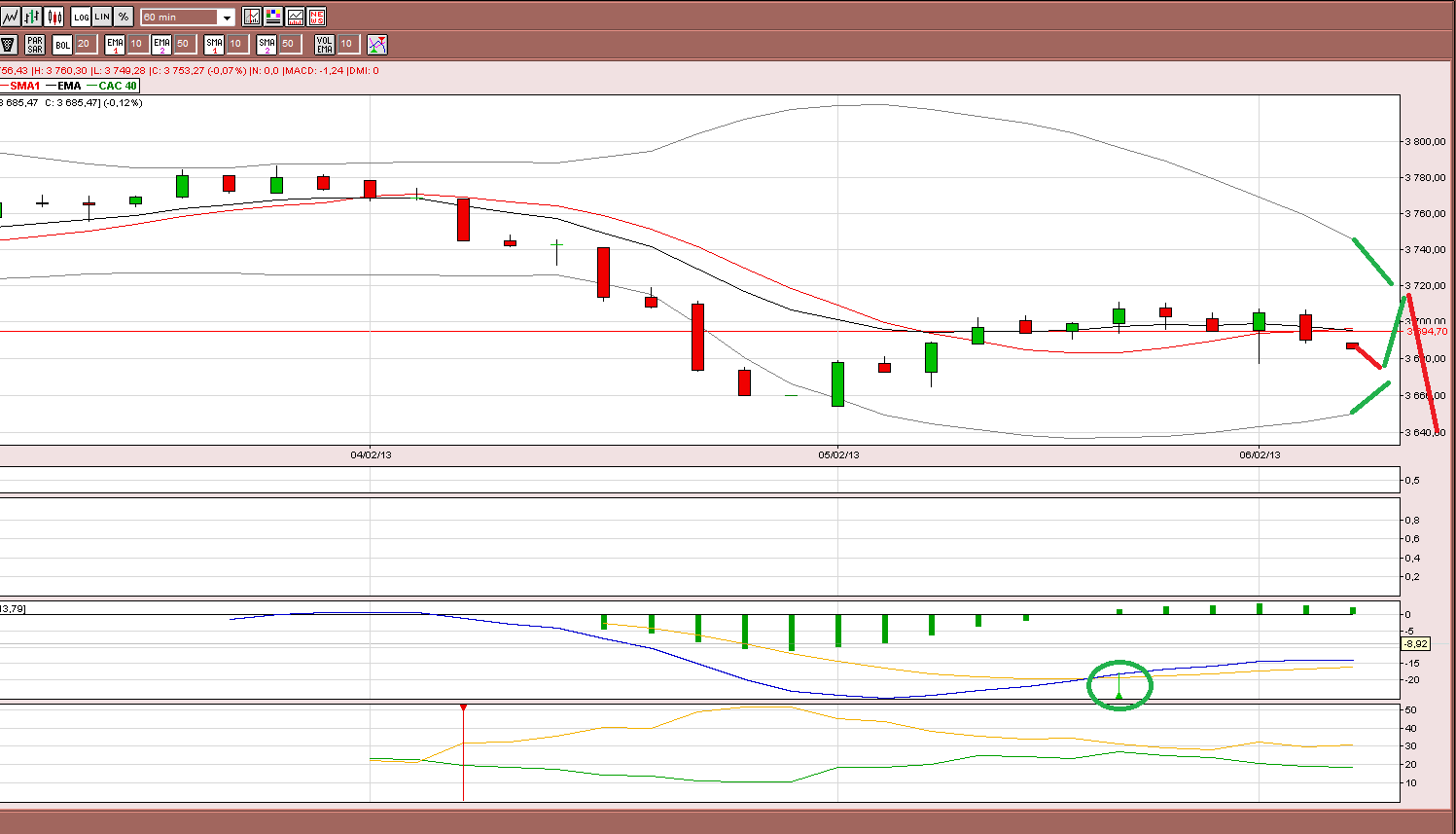Toggle percent scale button
This screenshot has height=834, width=1456.
[124, 17]
